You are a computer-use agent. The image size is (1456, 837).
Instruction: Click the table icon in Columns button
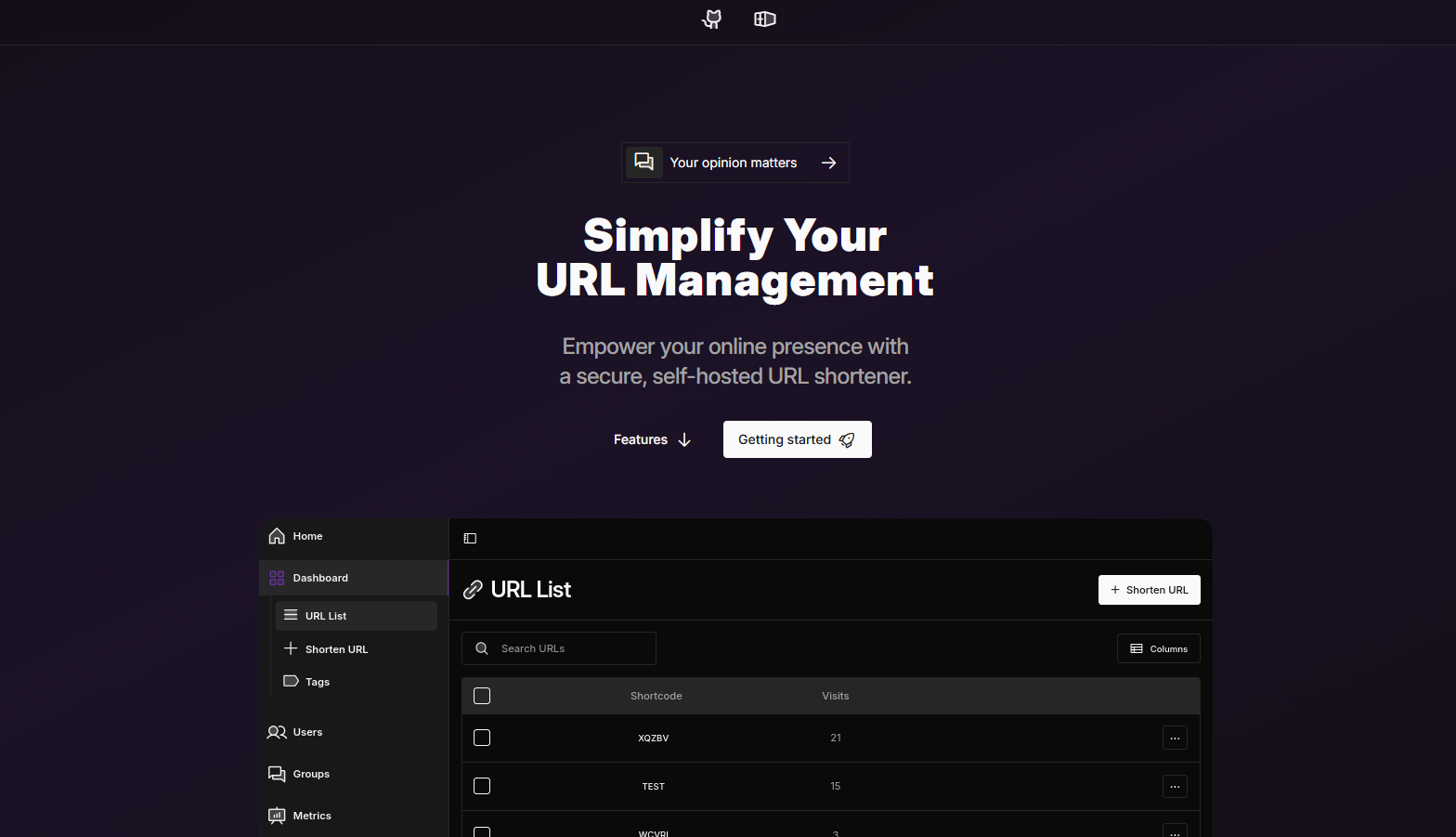[1137, 648]
